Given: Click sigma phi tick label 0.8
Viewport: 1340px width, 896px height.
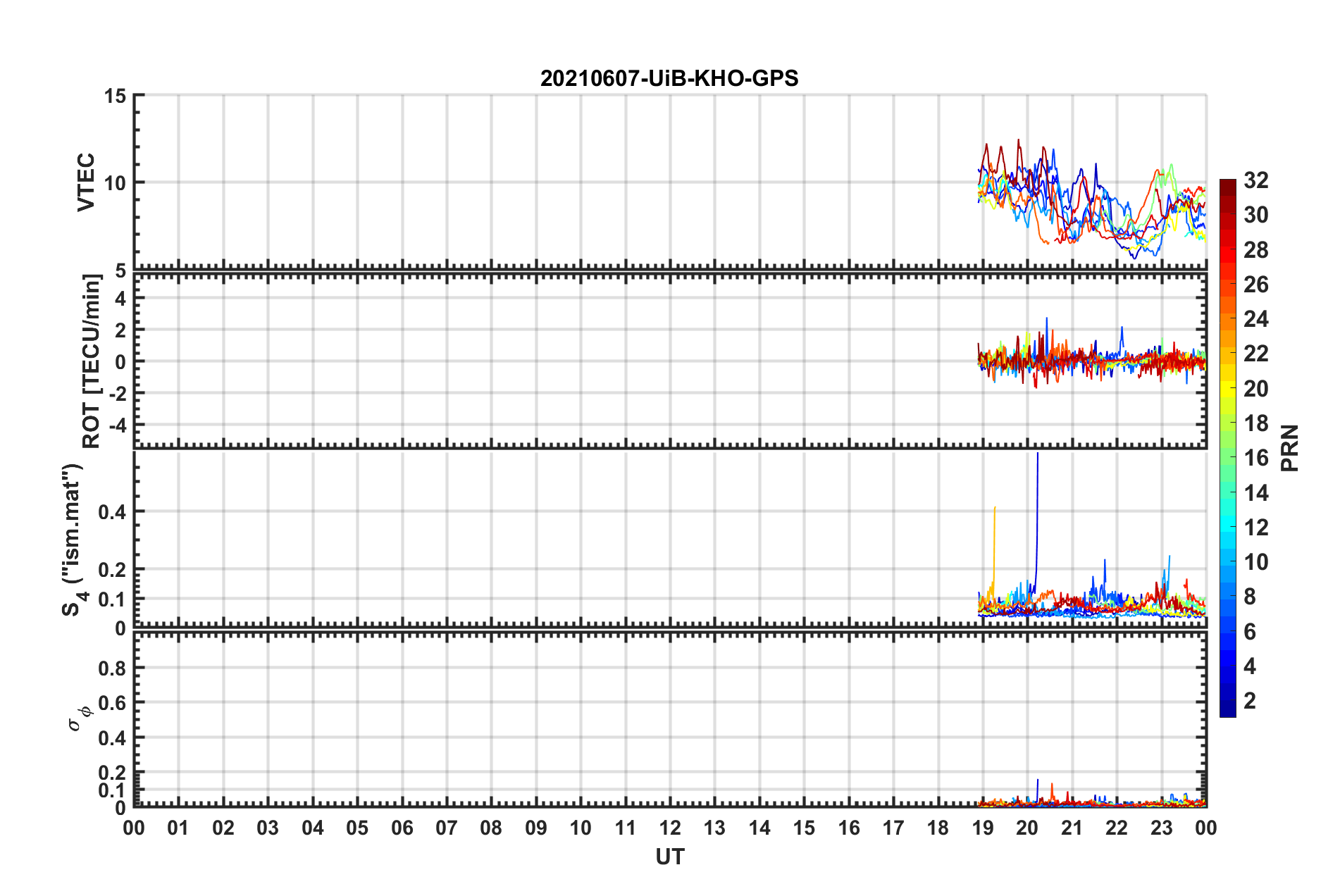Looking at the screenshot, I should pyautogui.click(x=112, y=668).
